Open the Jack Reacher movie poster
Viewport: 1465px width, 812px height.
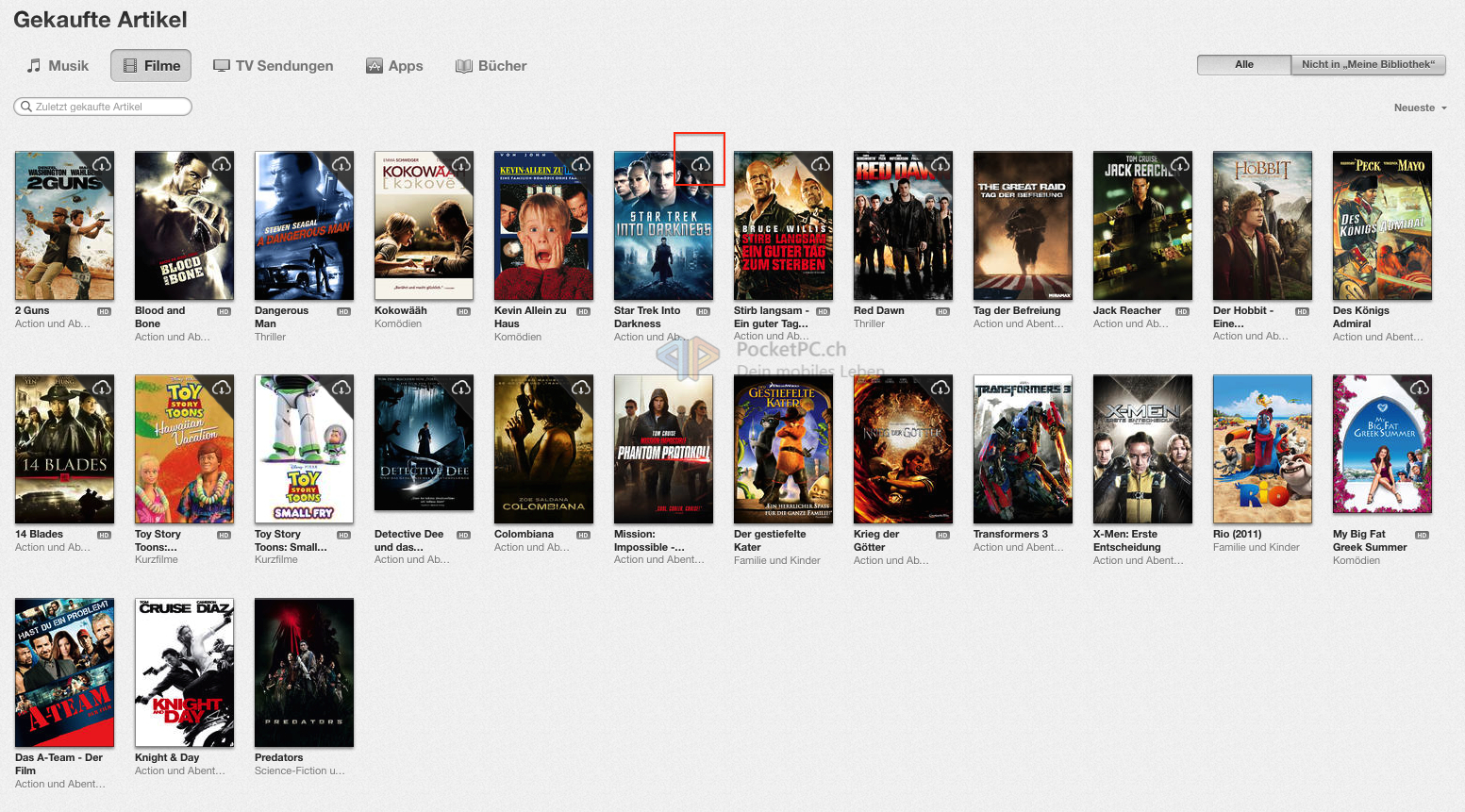point(1142,225)
